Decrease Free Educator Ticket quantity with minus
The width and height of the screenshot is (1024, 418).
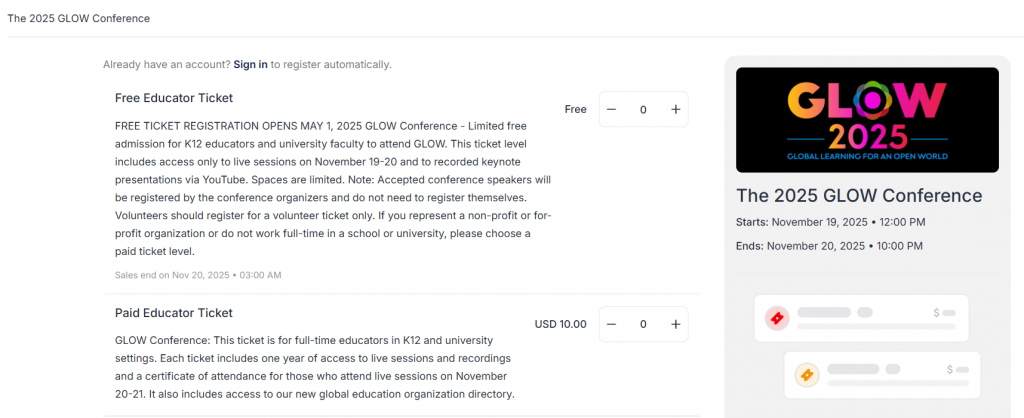pyautogui.click(x=612, y=109)
